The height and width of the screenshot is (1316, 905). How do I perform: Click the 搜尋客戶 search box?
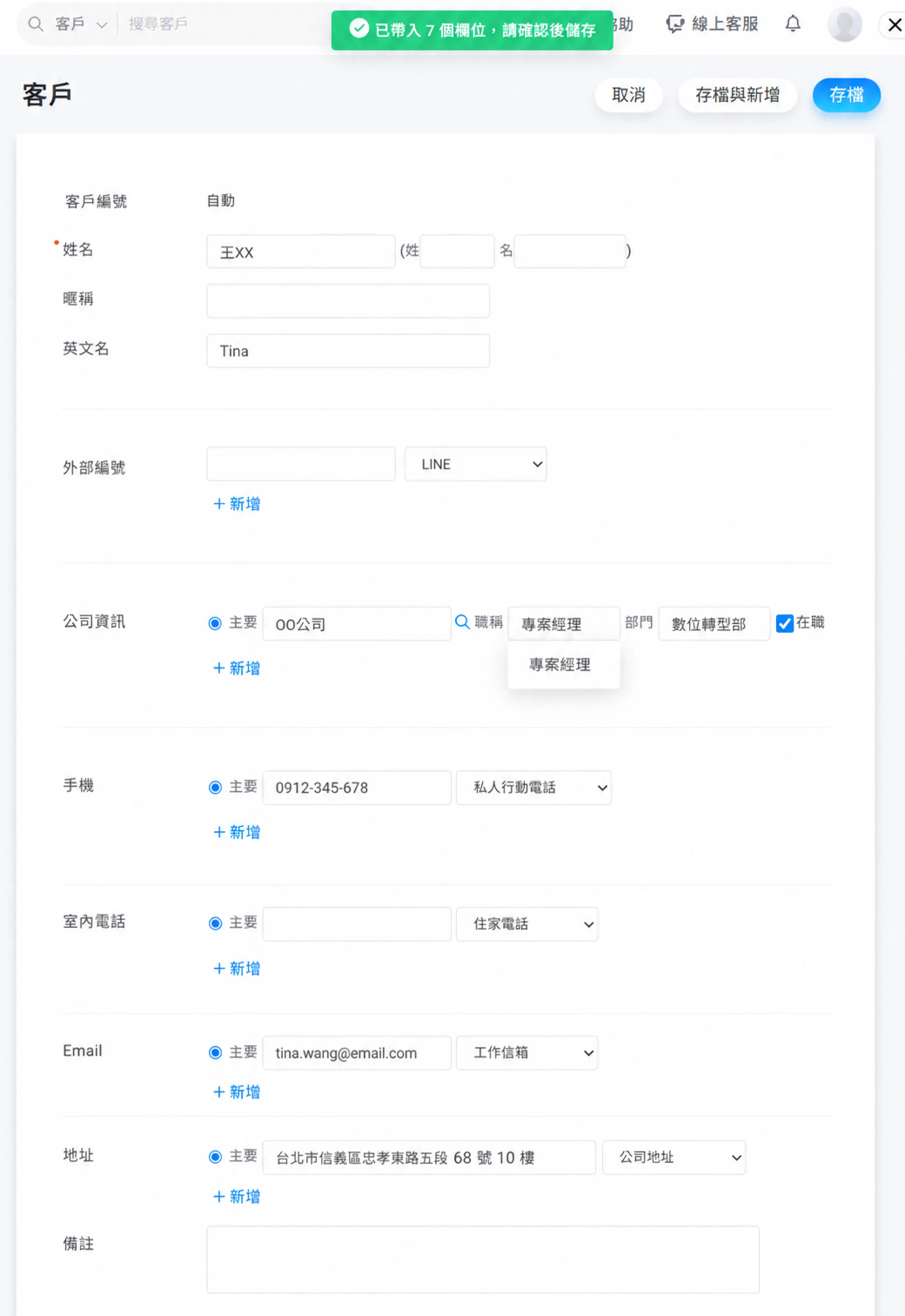pyautogui.click(x=227, y=24)
